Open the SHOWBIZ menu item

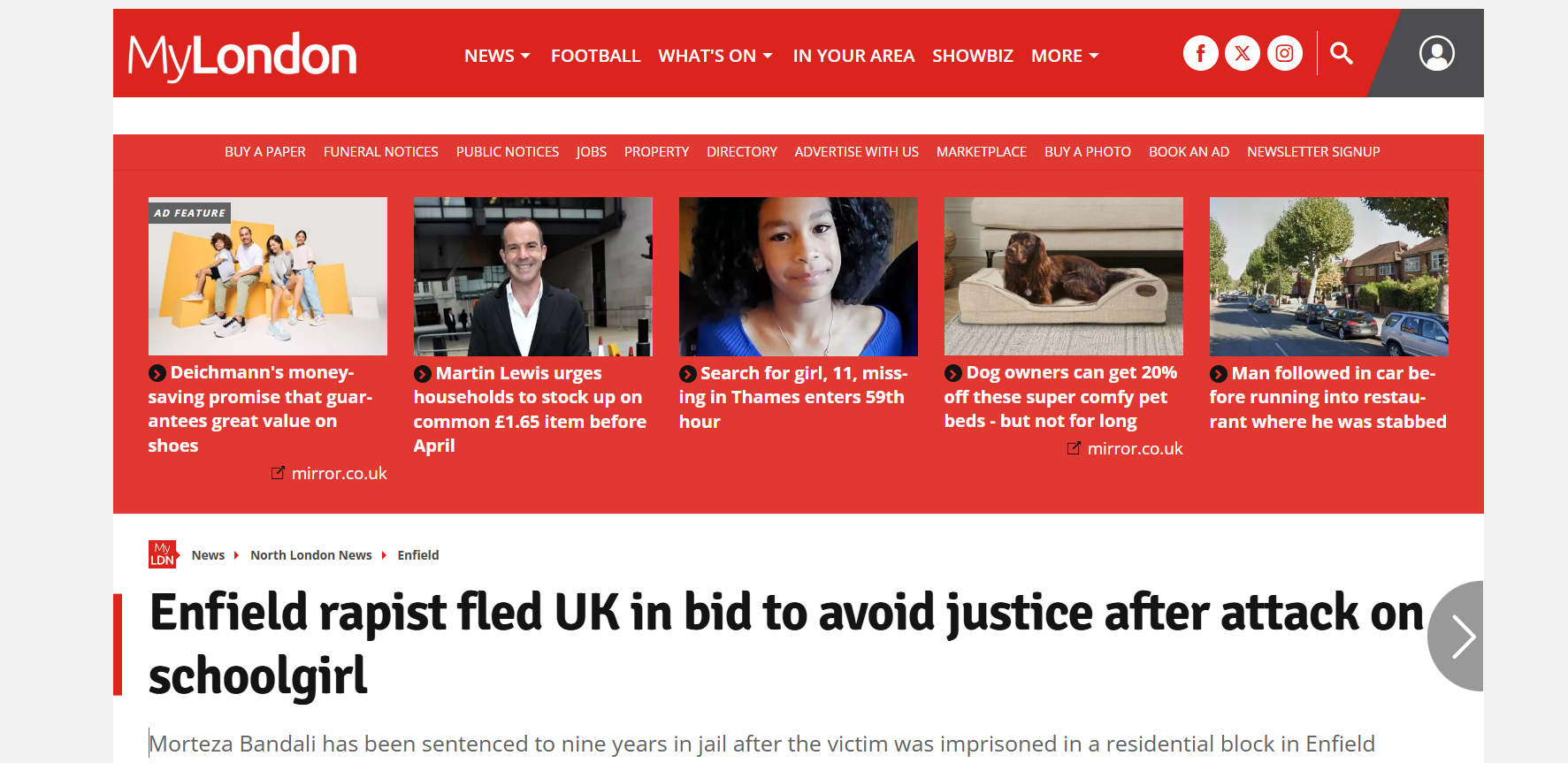pyautogui.click(x=973, y=56)
